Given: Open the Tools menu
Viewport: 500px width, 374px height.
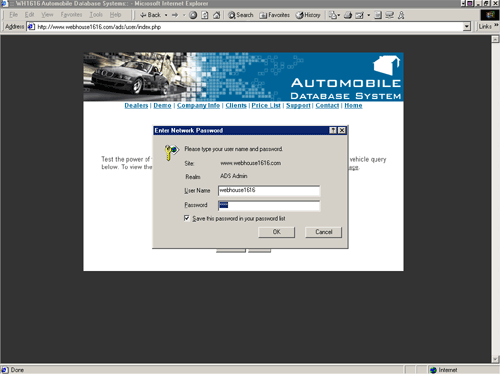Looking at the screenshot, I should point(96,15).
